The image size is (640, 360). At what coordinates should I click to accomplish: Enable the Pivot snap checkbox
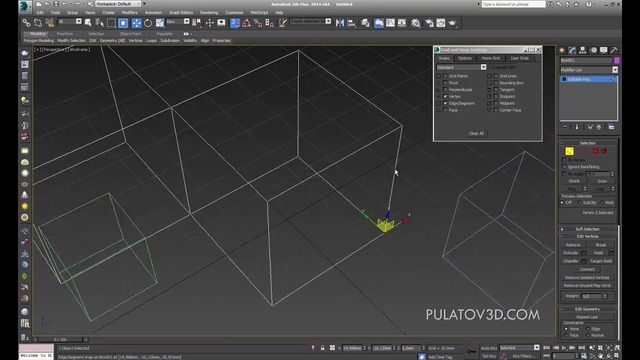445,83
